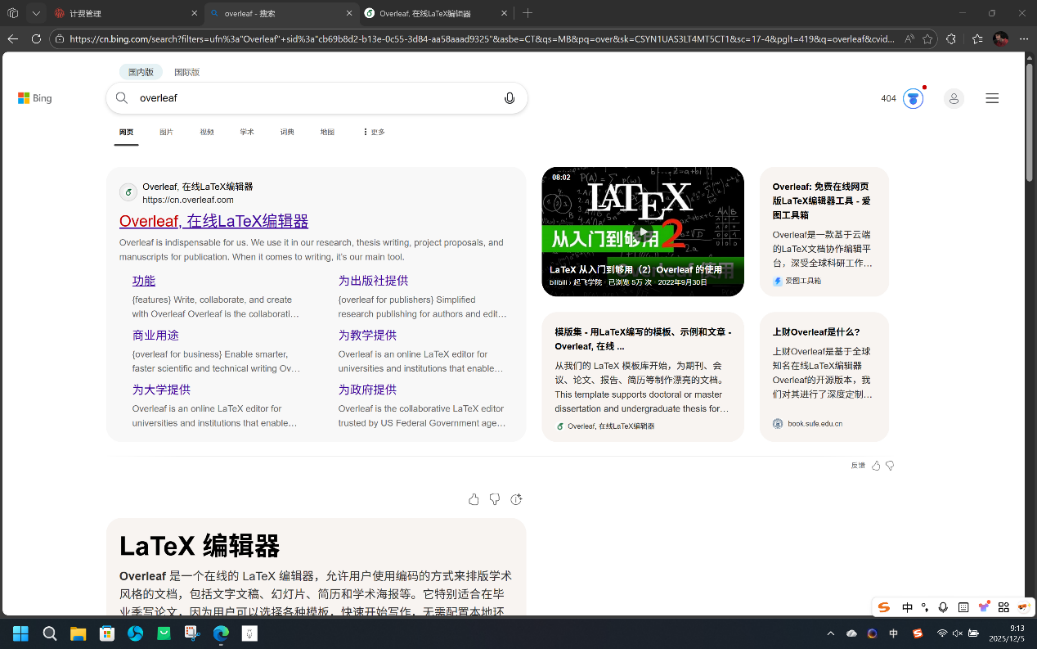Open the Bing hamburger menu
Screen dimensions: 1037x649
pyautogui.click(x=991, y=98)
